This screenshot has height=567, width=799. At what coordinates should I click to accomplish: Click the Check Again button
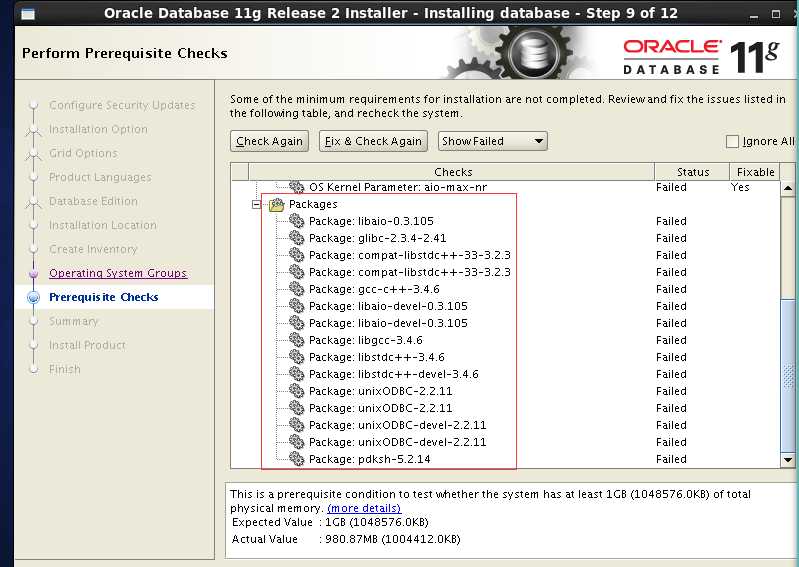coord(269,141)
